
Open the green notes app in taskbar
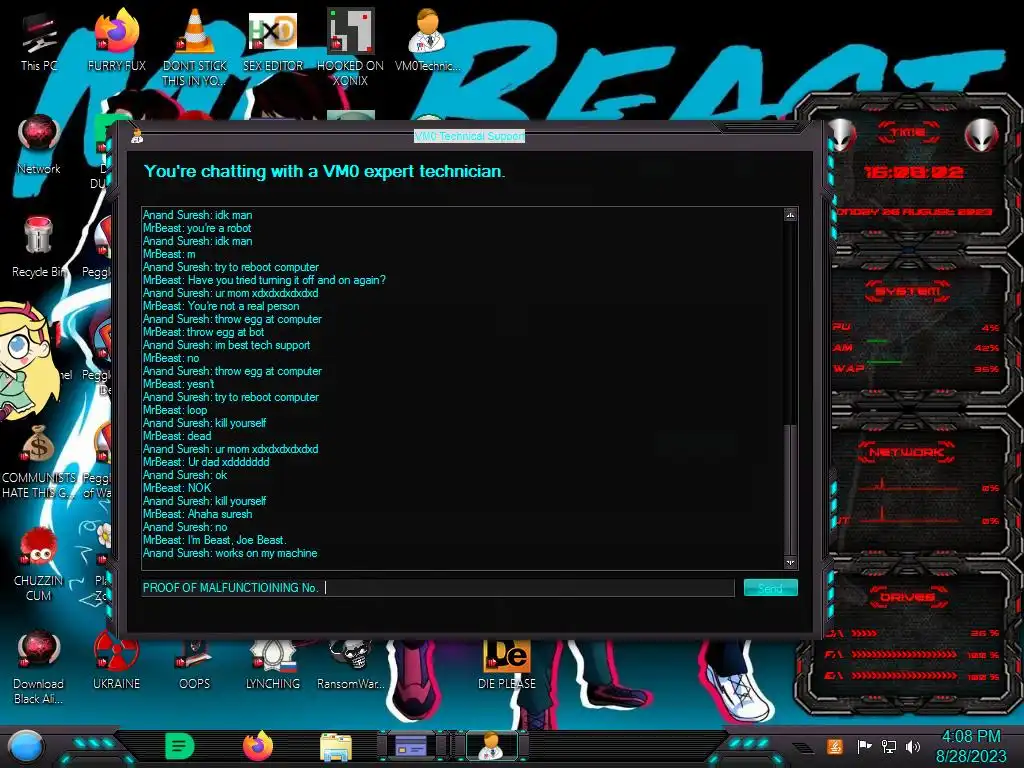point(180,746)
